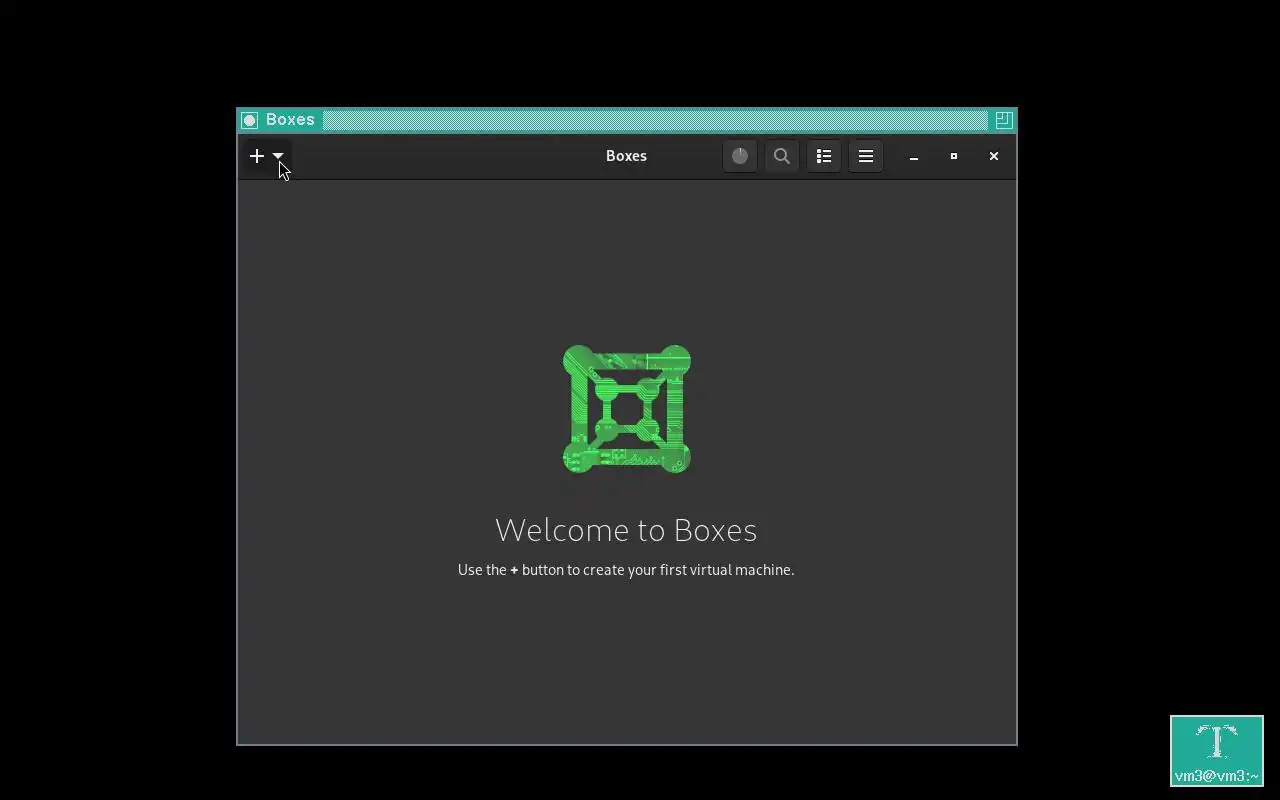Switch to list view
The width and height of the screenshot is (1280, 800).
(x=824, y=156)
